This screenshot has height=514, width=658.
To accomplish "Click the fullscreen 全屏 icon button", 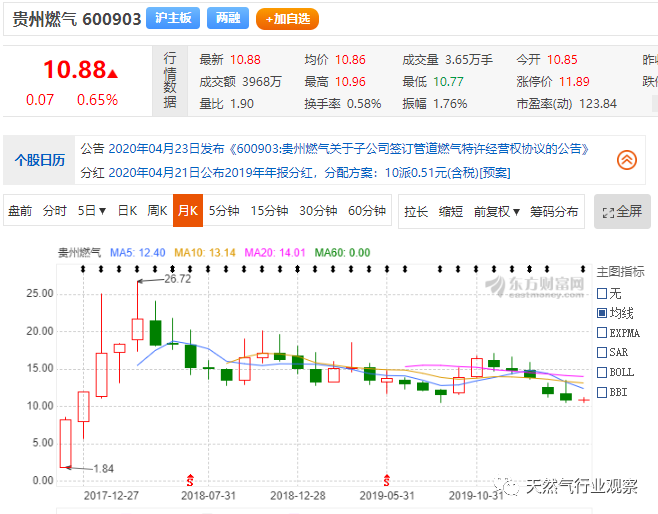I will 622,212.
